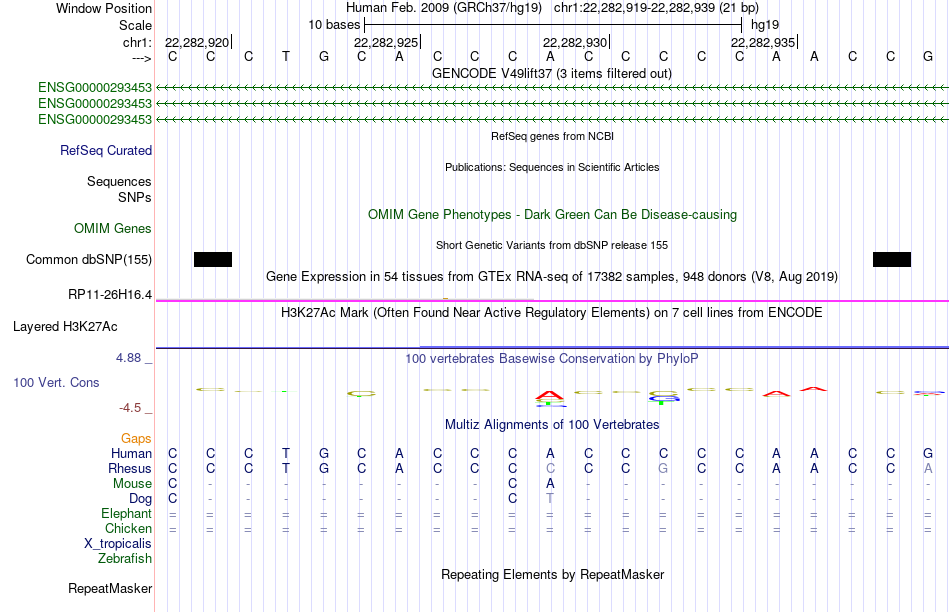Open the OMIM Genes track label
This screenshot has width=950, height=612.
click(x=113, y=228)
